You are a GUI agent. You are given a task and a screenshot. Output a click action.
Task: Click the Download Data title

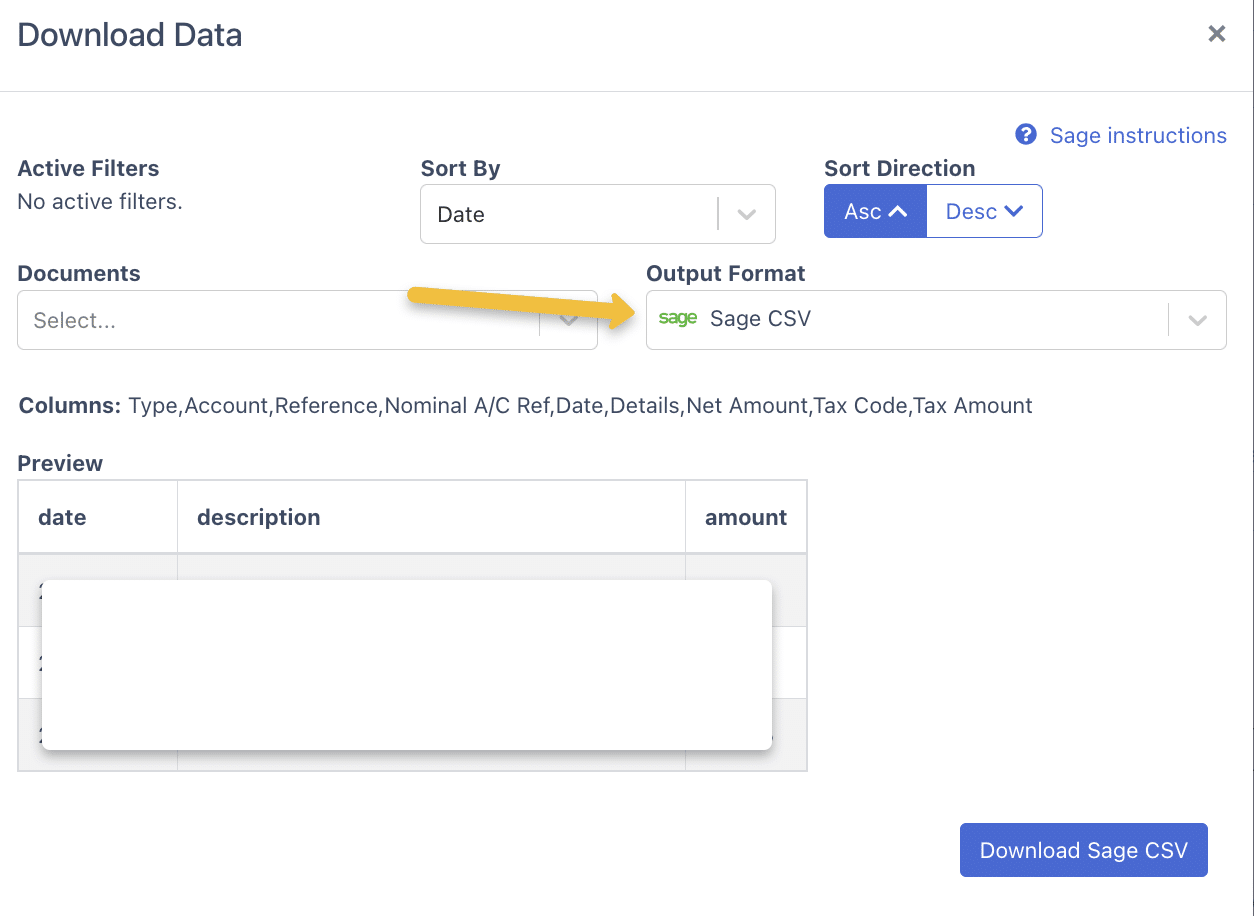[x=130, y=36]
